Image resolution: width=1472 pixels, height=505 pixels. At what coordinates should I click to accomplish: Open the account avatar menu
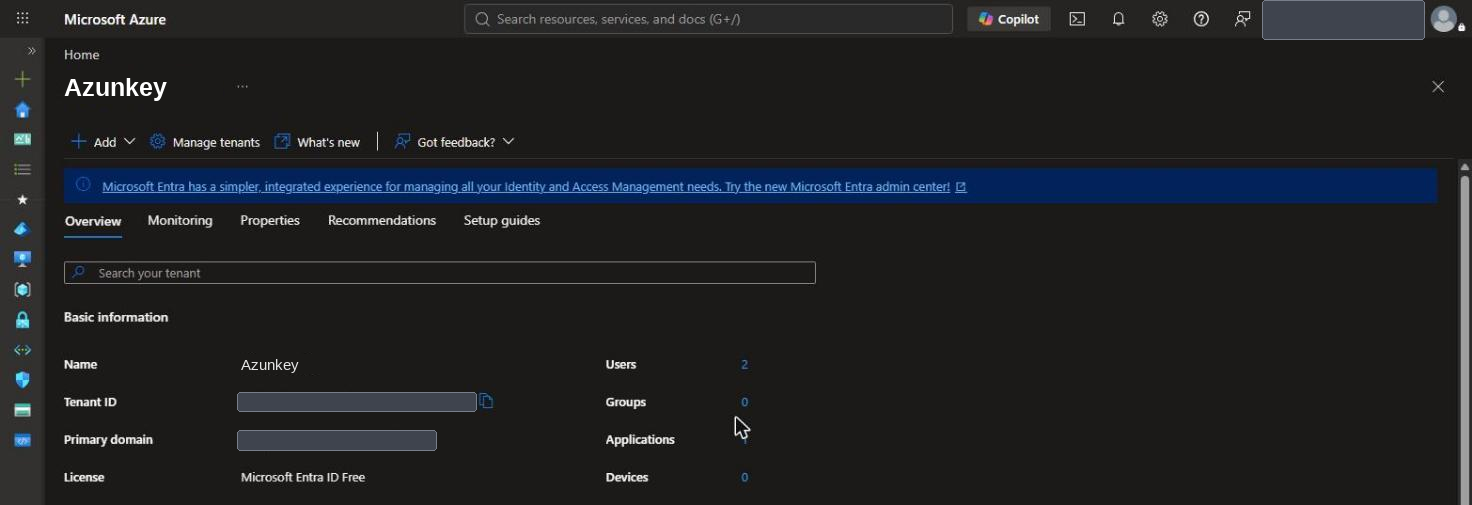[1445, 19]
